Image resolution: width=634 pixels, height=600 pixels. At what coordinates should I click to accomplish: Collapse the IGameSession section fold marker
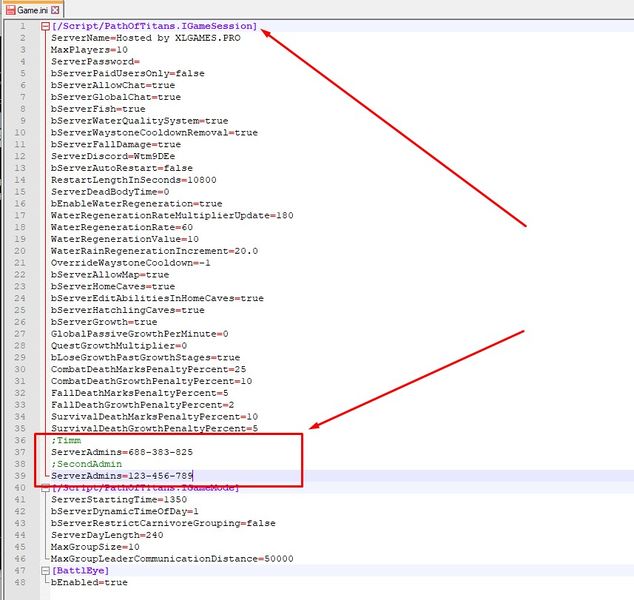click(x=45, y=26)
